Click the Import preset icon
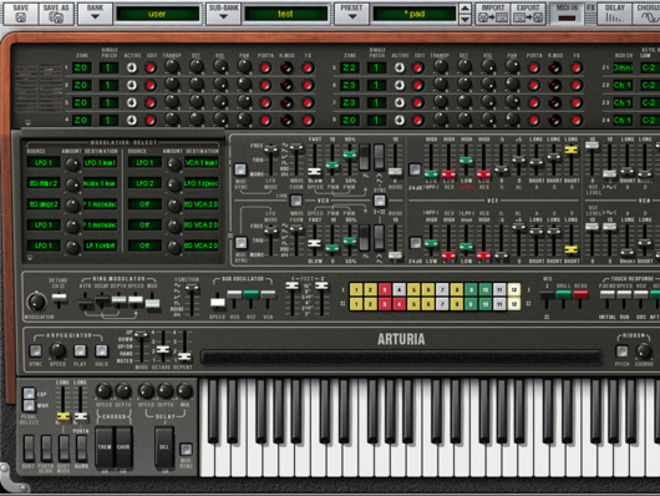The height and width of the screenshot is (496, 660). [492, 13]
